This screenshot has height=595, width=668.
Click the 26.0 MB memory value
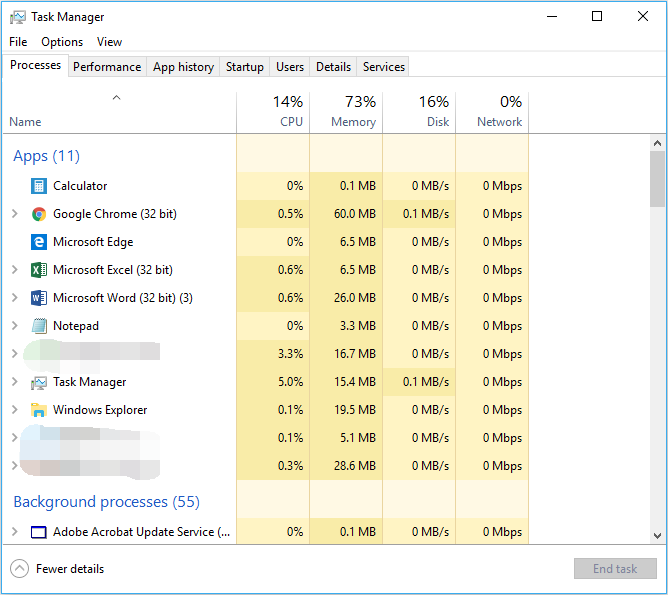click(x=355, y=298)
